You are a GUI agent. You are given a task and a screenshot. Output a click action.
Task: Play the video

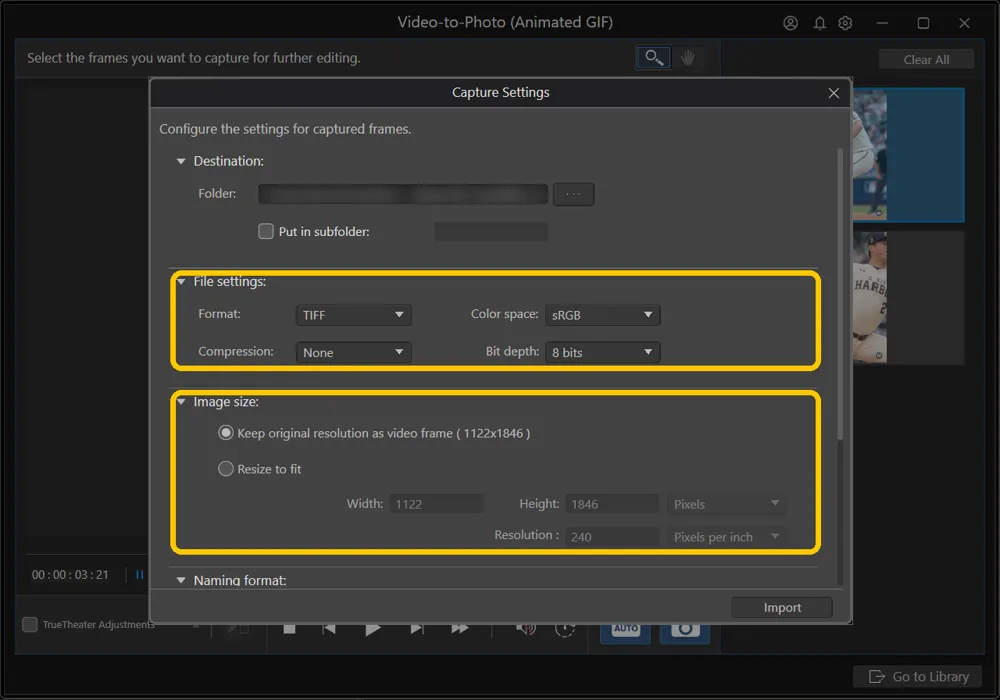[373, 630]
